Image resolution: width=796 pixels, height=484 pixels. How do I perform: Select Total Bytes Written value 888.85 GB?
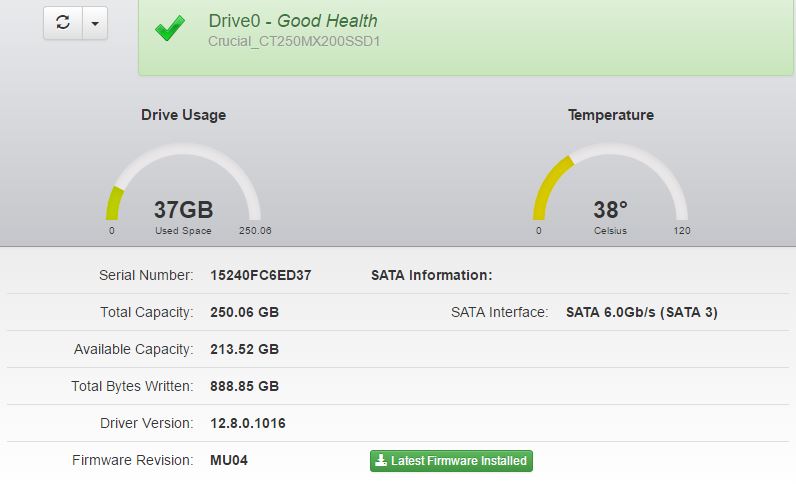pyautogui.click(x=244, y=386)
